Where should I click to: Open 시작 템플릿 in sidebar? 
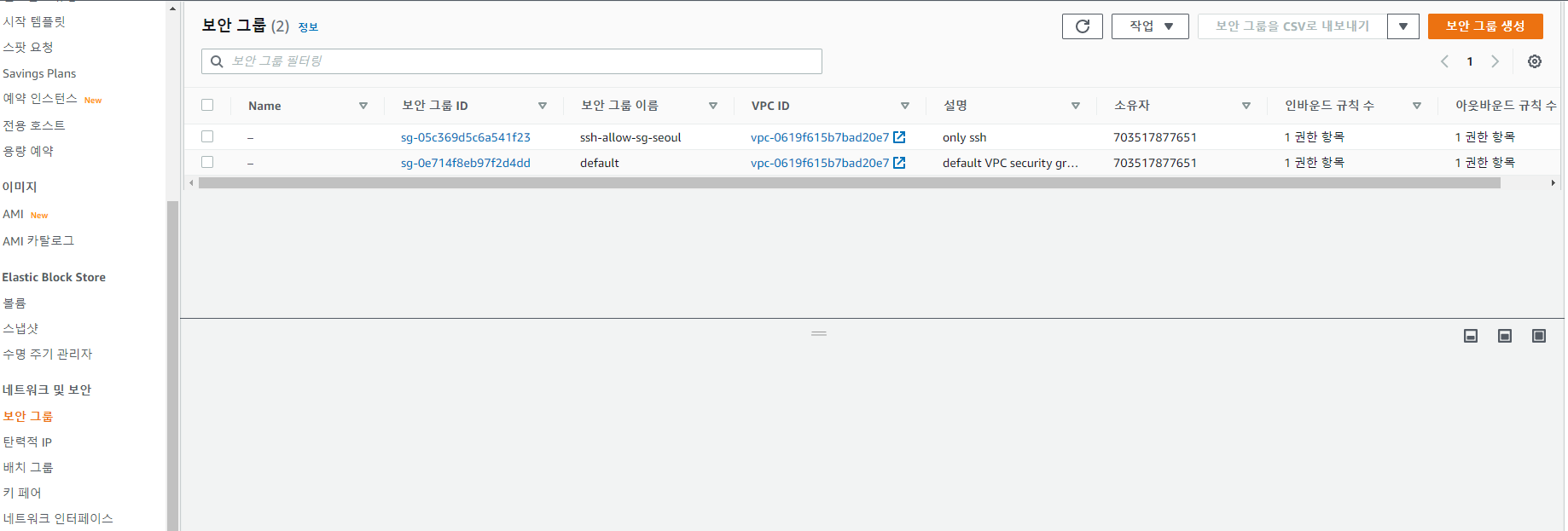34,21
